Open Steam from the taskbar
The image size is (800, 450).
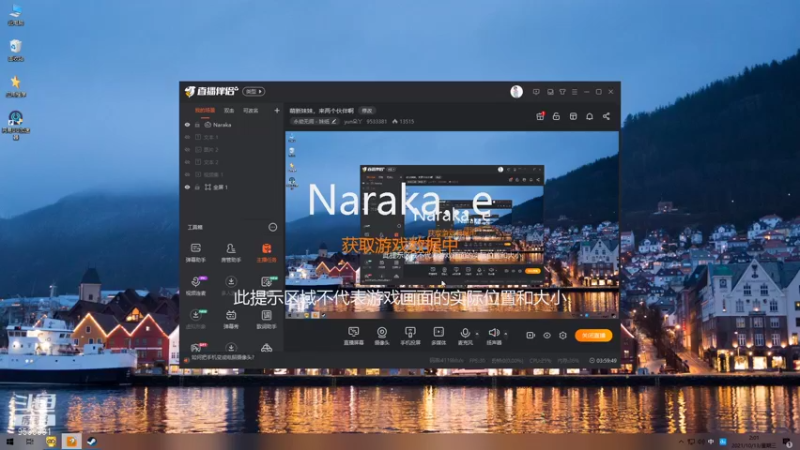click(92, 442)
